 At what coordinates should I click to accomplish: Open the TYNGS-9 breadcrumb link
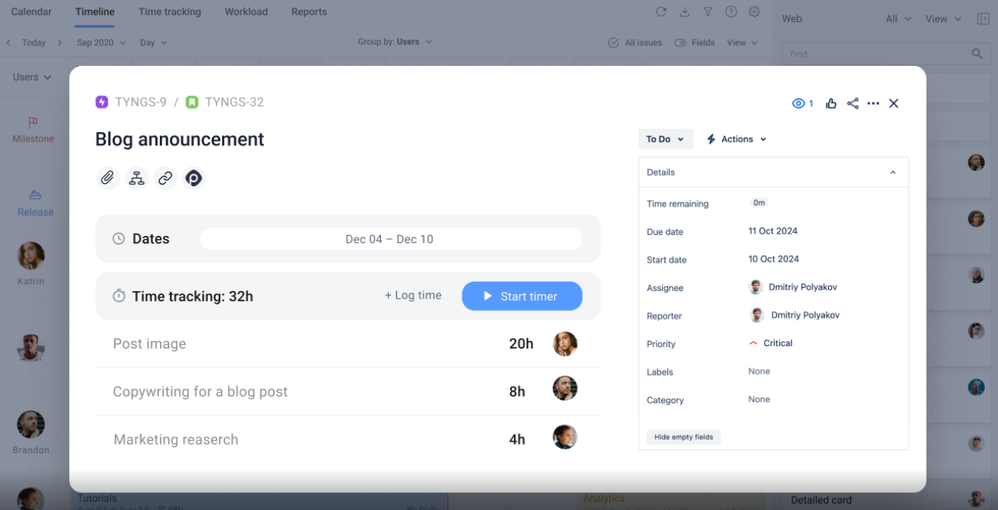point(141,102)
